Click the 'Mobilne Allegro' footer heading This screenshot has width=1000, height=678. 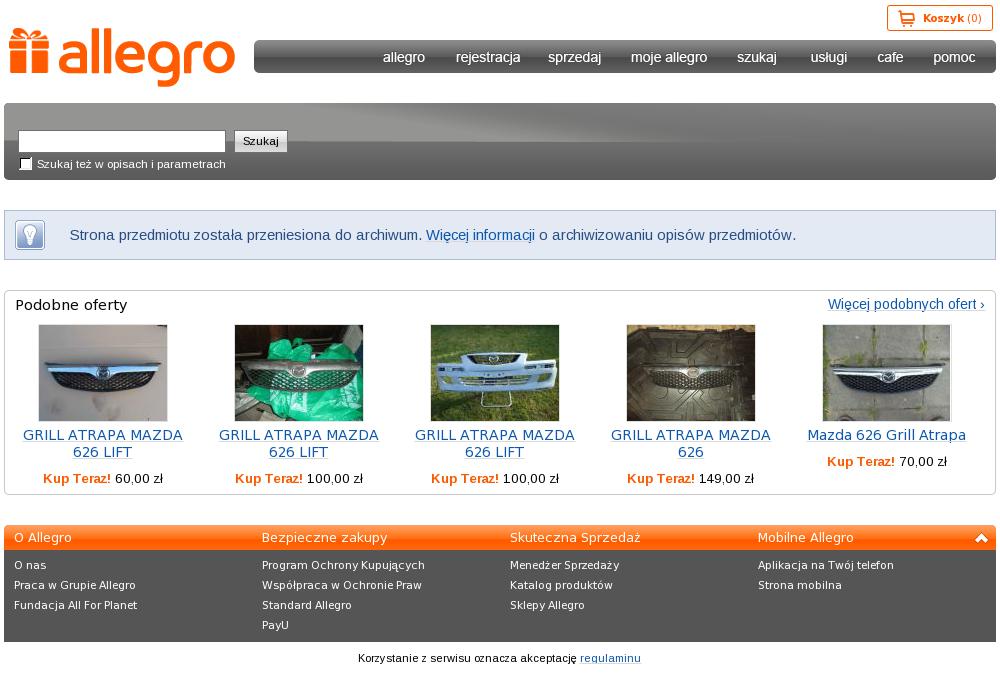pos(805,538)
